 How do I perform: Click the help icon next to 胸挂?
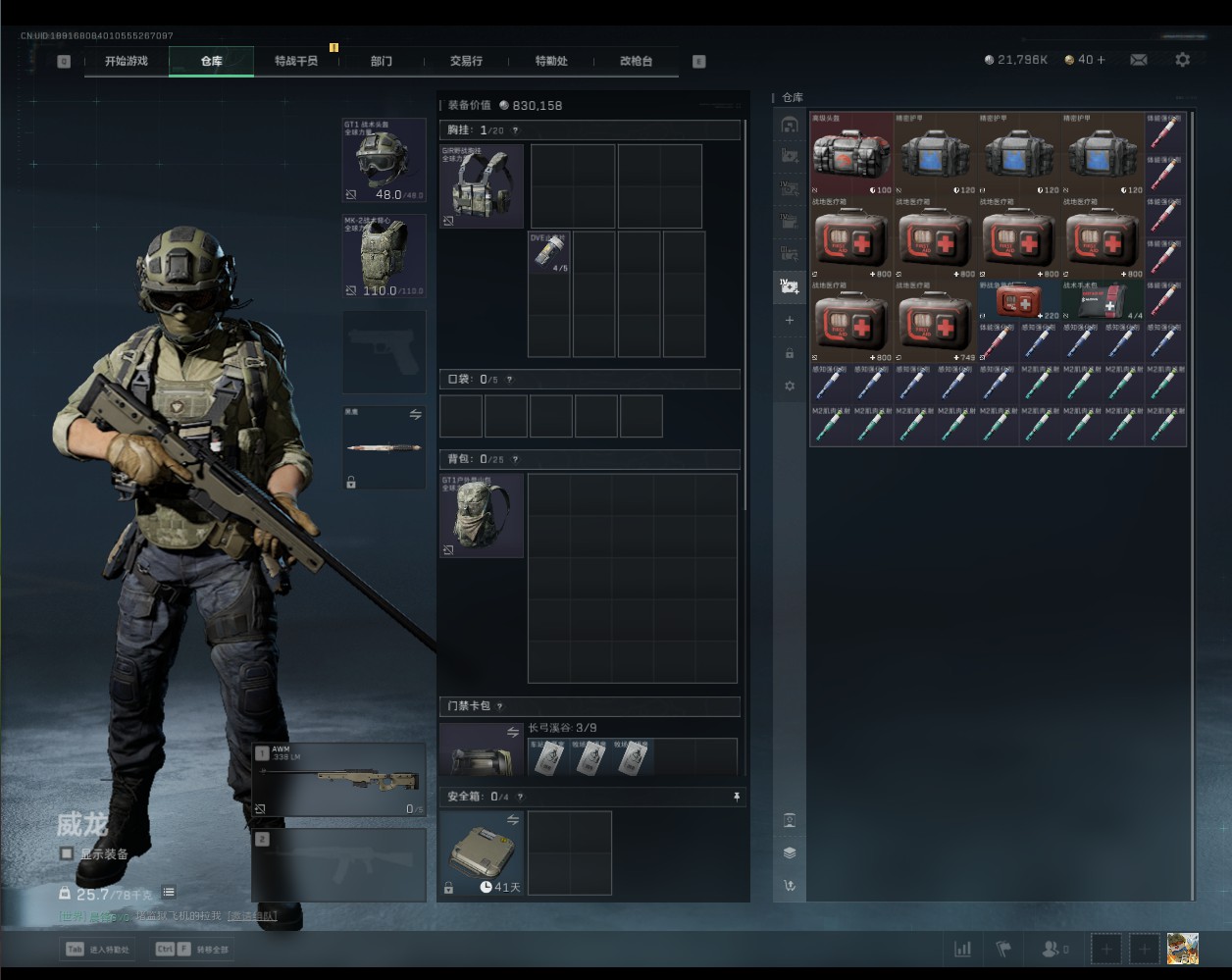point(515,130)
